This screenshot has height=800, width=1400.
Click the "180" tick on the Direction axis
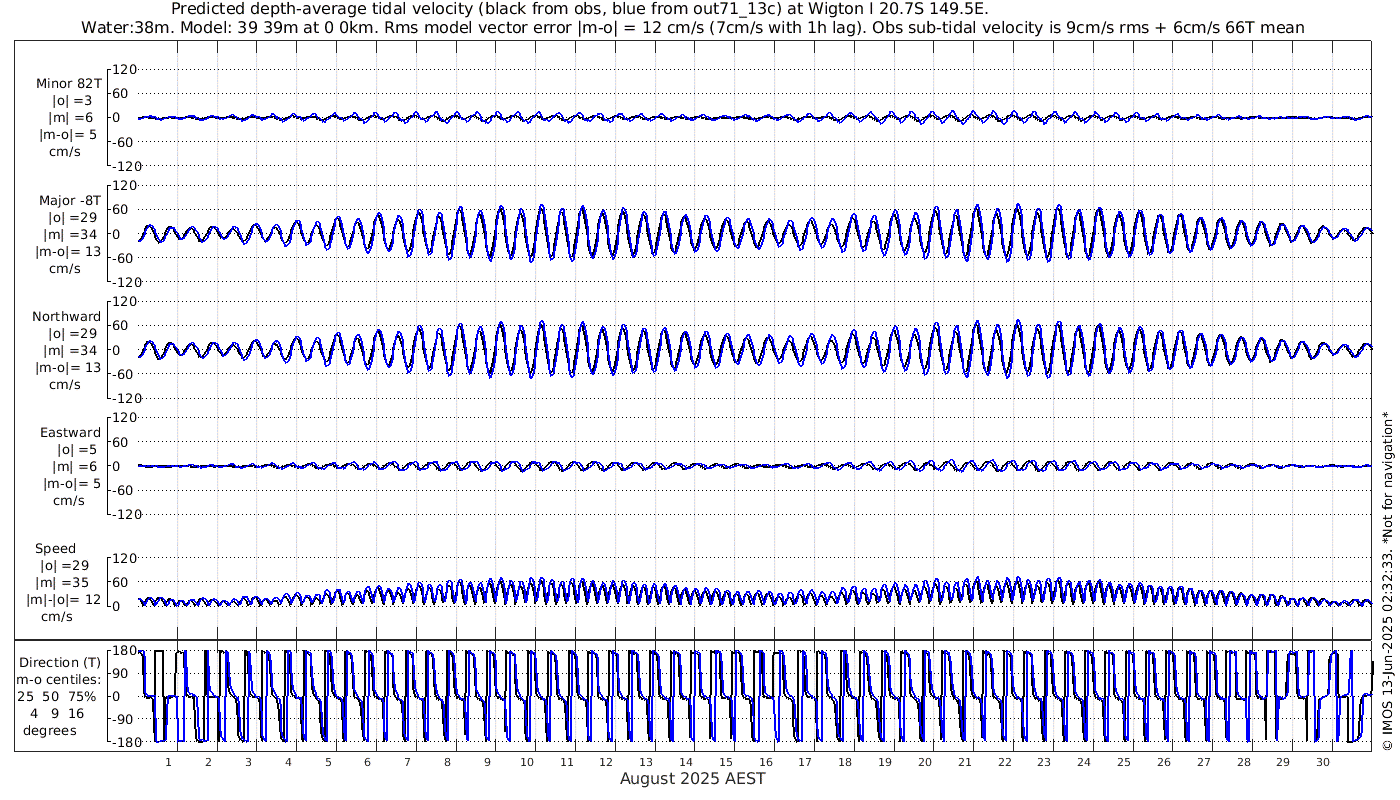124,652
